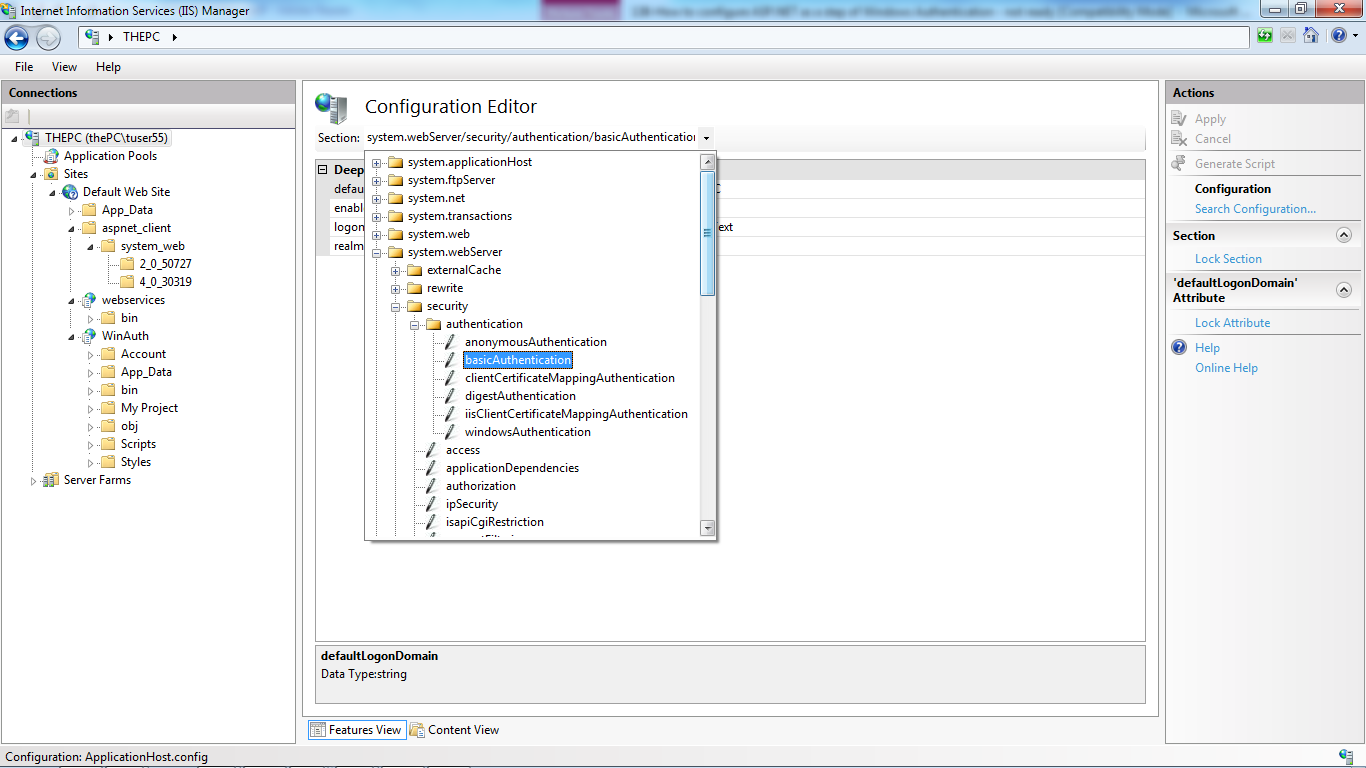
Task: Click the Help link in Actions pane
Action: [x=1207, y=348]
